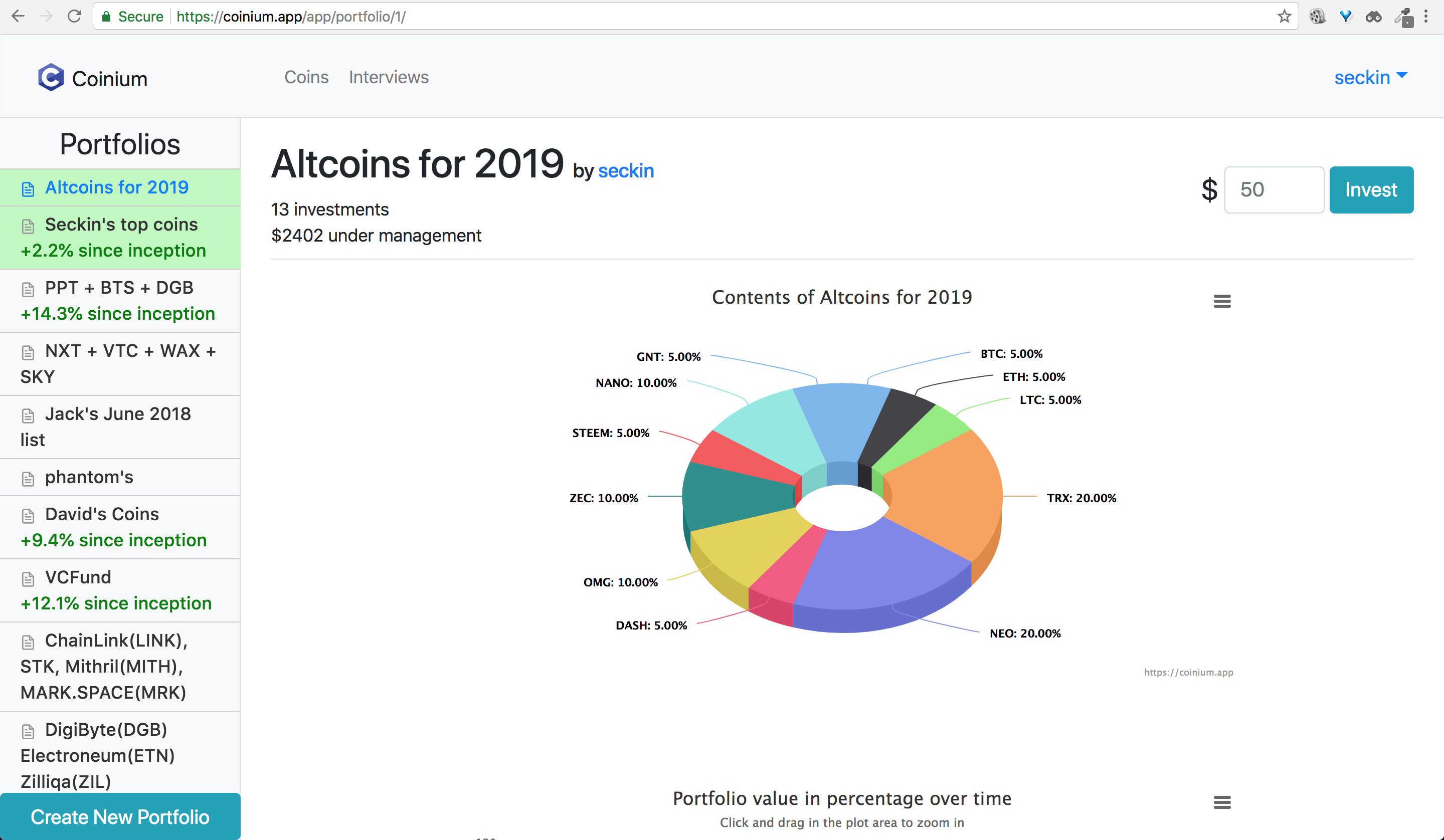Reload the page with the refresh icon
Image resolution: width=1444 pixels, height=840 pixels.
[75, 16]
